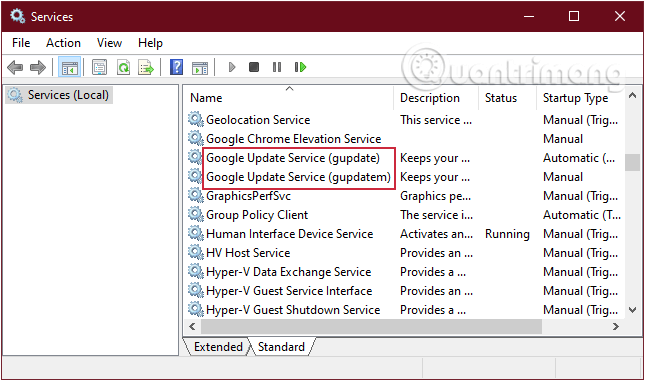Click the gear icon of Hyper-V Guest Shutdown Service

point(196,309)
